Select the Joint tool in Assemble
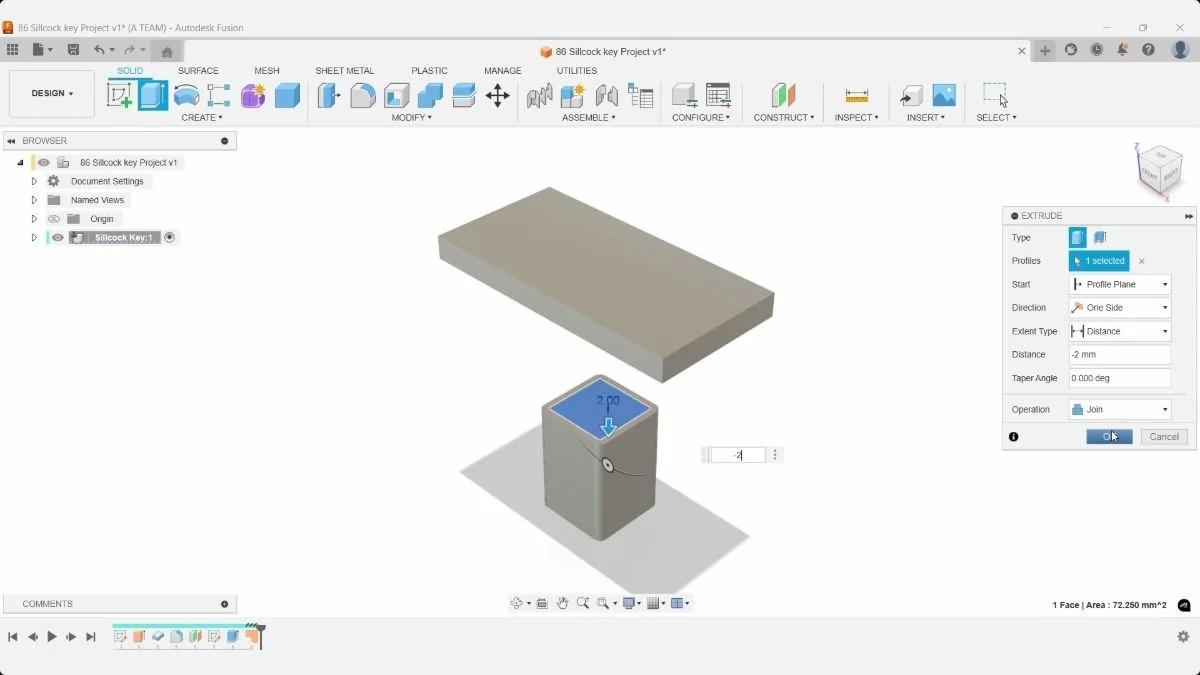 coord(540,95)
